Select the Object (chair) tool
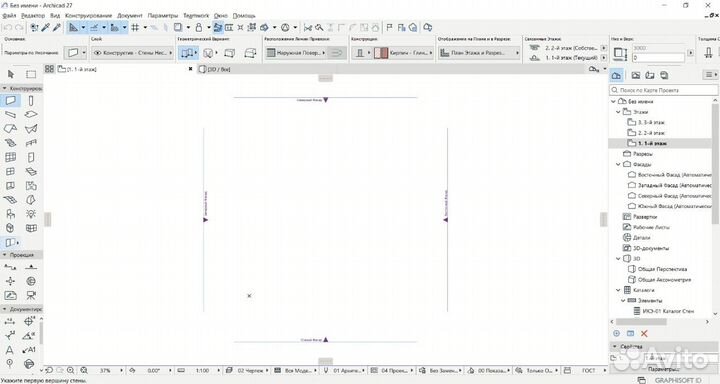The image size is (720, 384). [x=11, y=214]
